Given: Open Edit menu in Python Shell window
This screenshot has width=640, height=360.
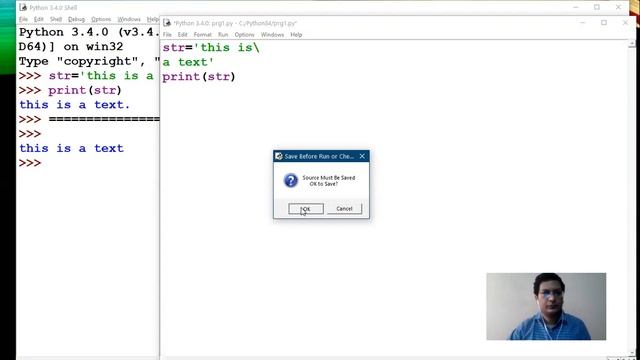Looking at the screenshot, I should point(38,19).
